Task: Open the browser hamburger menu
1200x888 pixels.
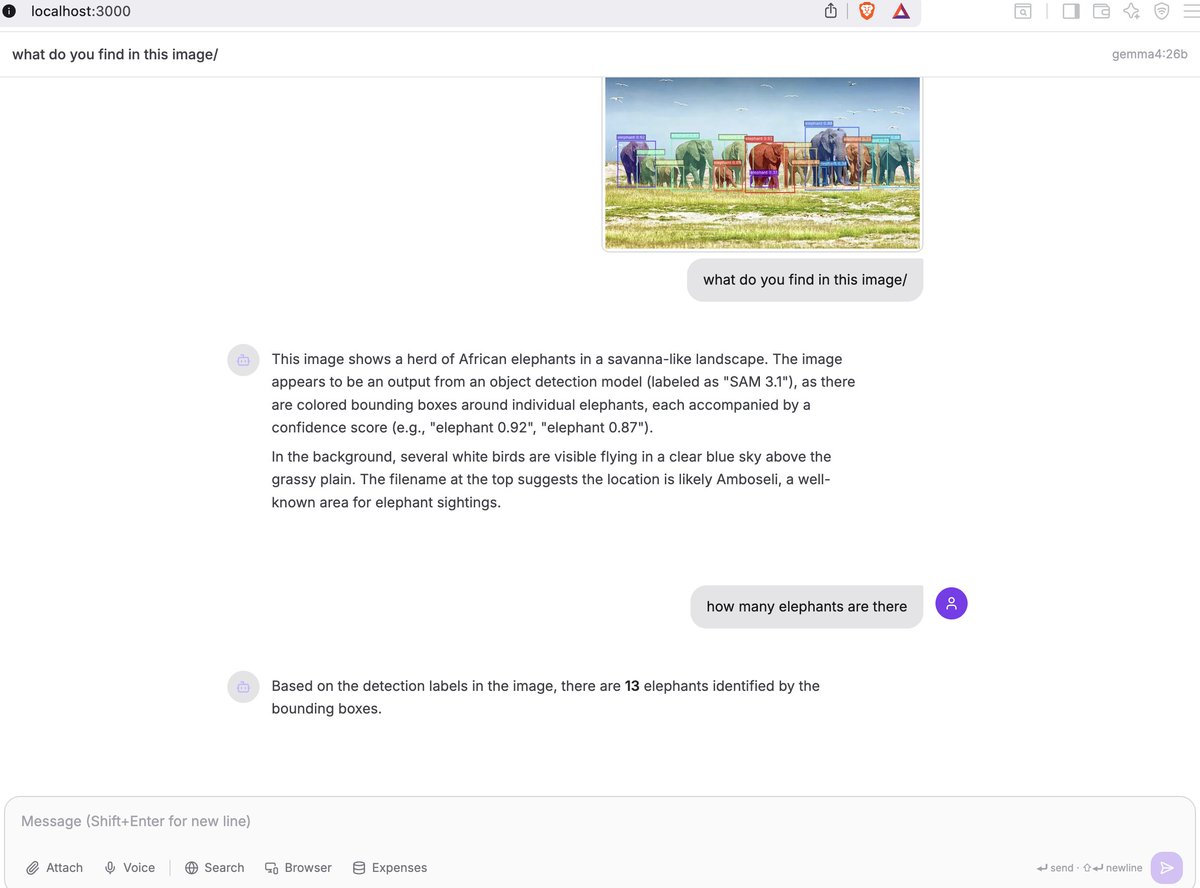Action: pos(1189,12)
